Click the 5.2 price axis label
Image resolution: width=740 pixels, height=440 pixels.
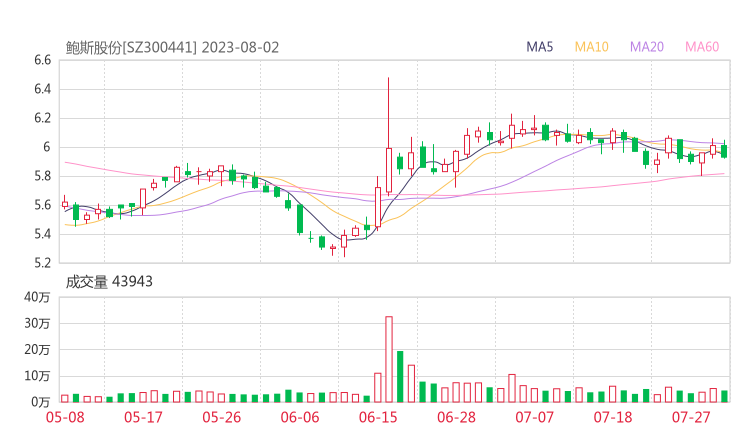pyautogui.click(x=42, y=263)
